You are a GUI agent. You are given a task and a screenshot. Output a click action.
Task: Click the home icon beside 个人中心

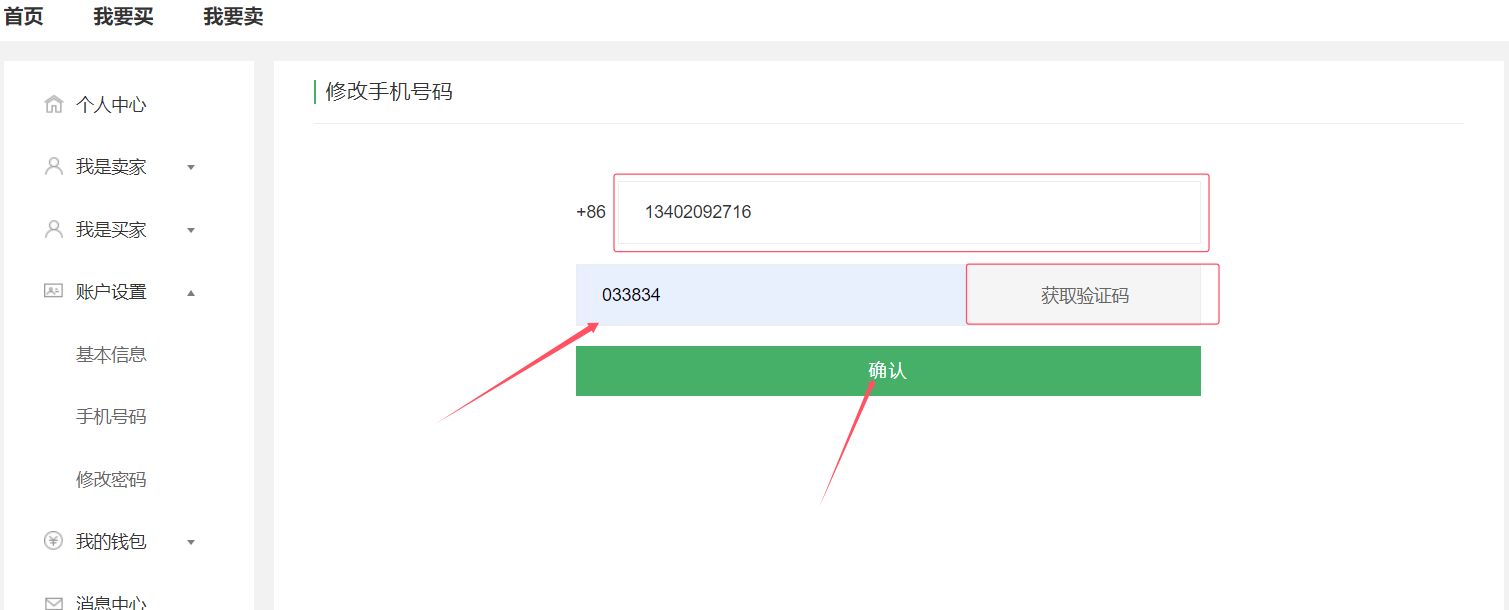54,105
